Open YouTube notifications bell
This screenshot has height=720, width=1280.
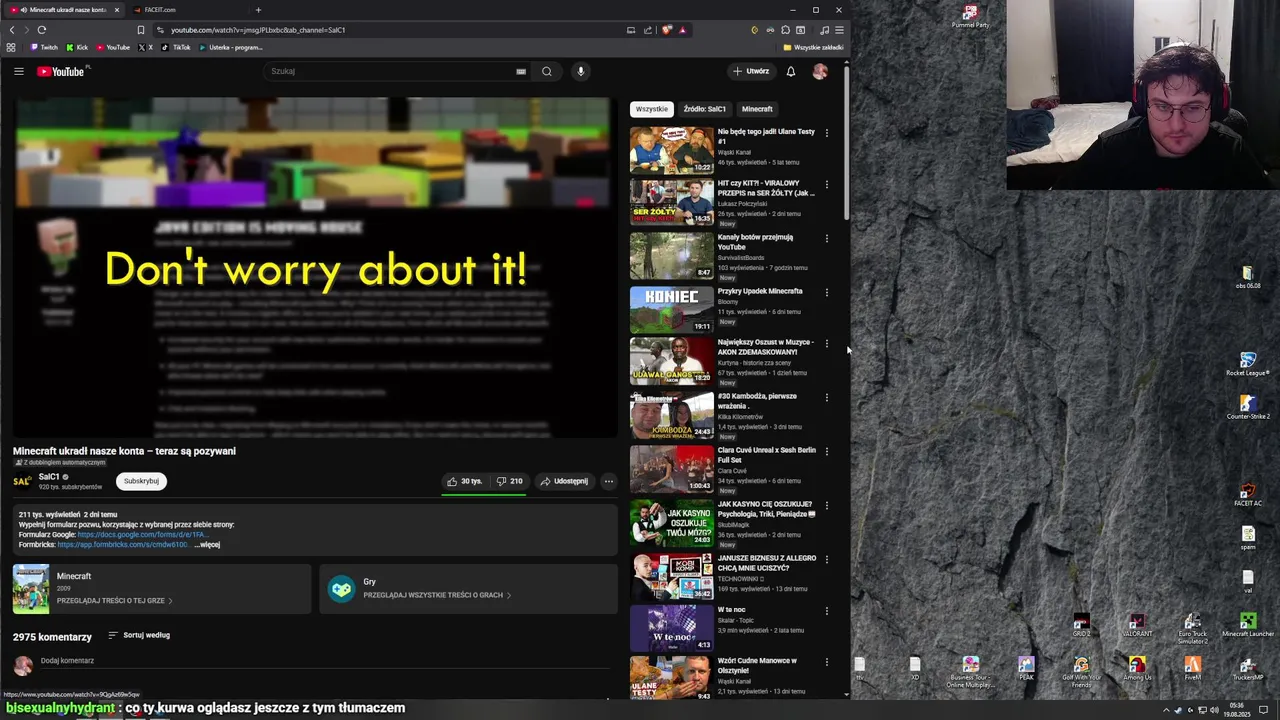click(x=790, y=71)
